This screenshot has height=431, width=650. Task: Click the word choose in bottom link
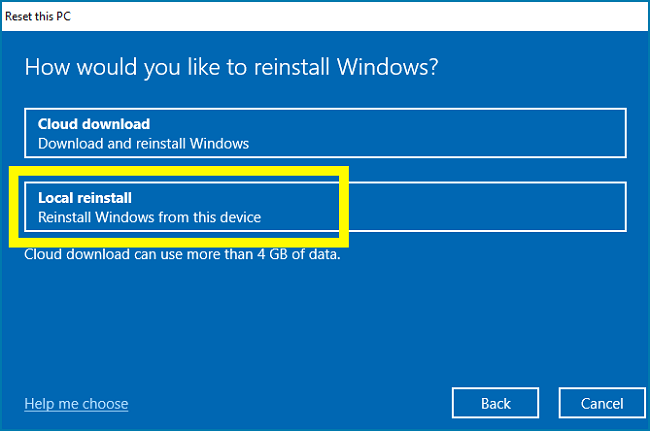[104, 404]
